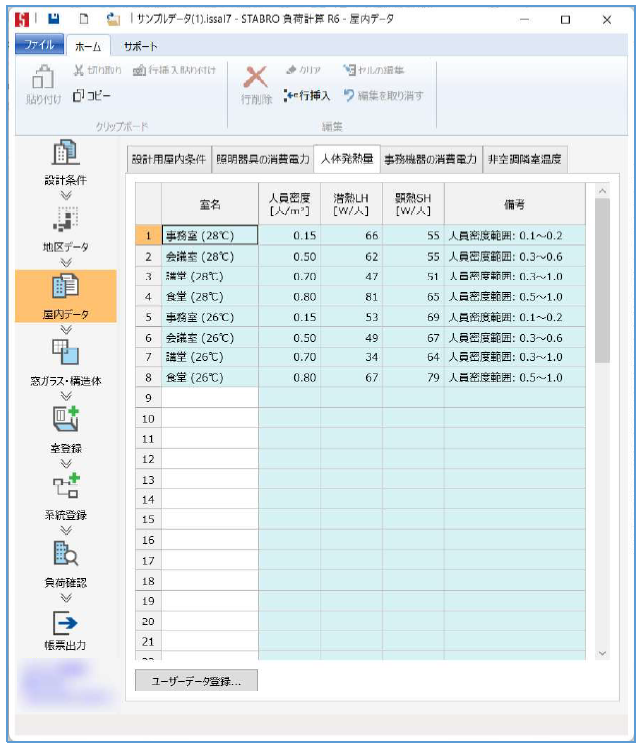The height and width of the screenshot is (748, 643).
Task: Open the 地区データ sidebar step
Action: 65,228
